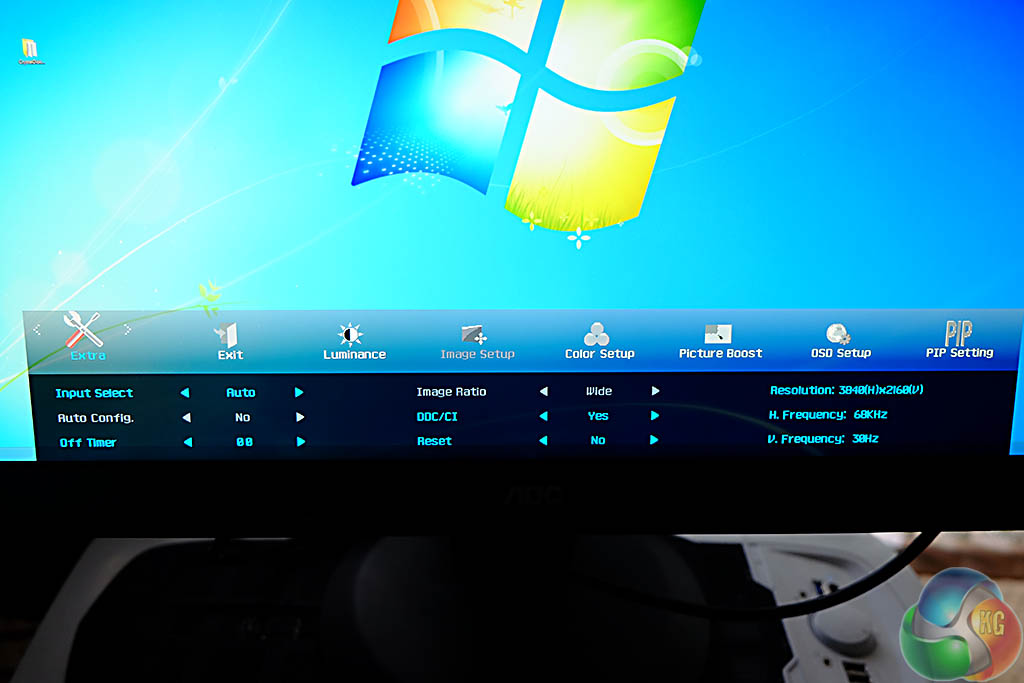Screen dimensions: 1024x683
Task: Select the Input Select row label
Action: point(94,393)
